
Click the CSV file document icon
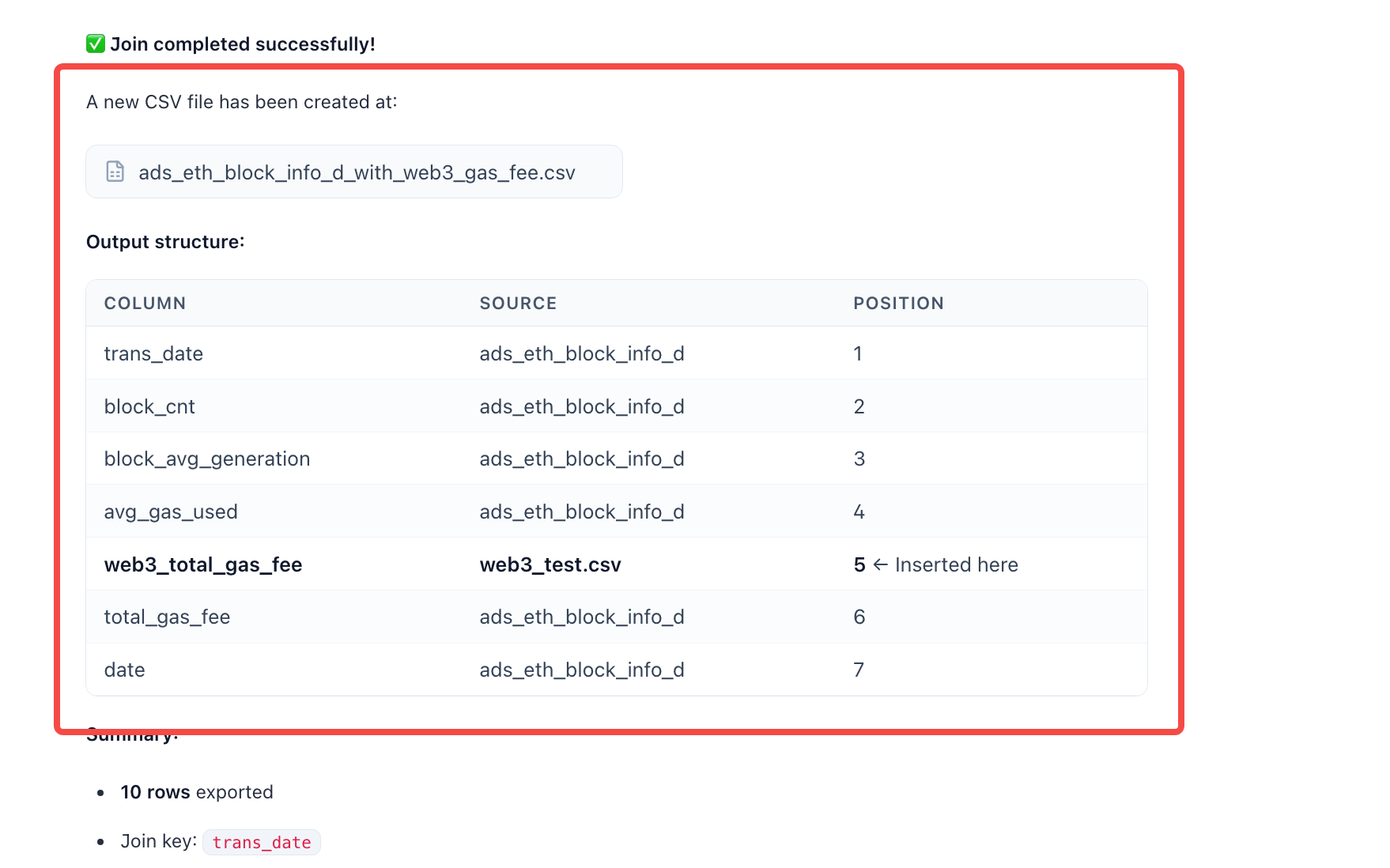pos(115,172)
